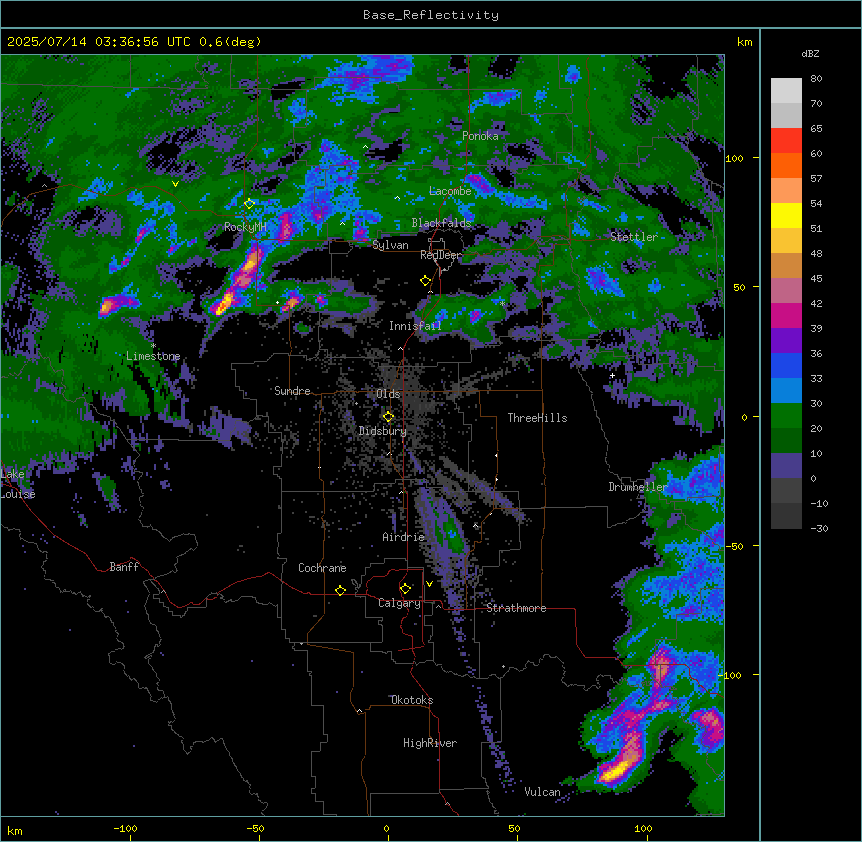Select the RedDeer label

click(441, 255)
